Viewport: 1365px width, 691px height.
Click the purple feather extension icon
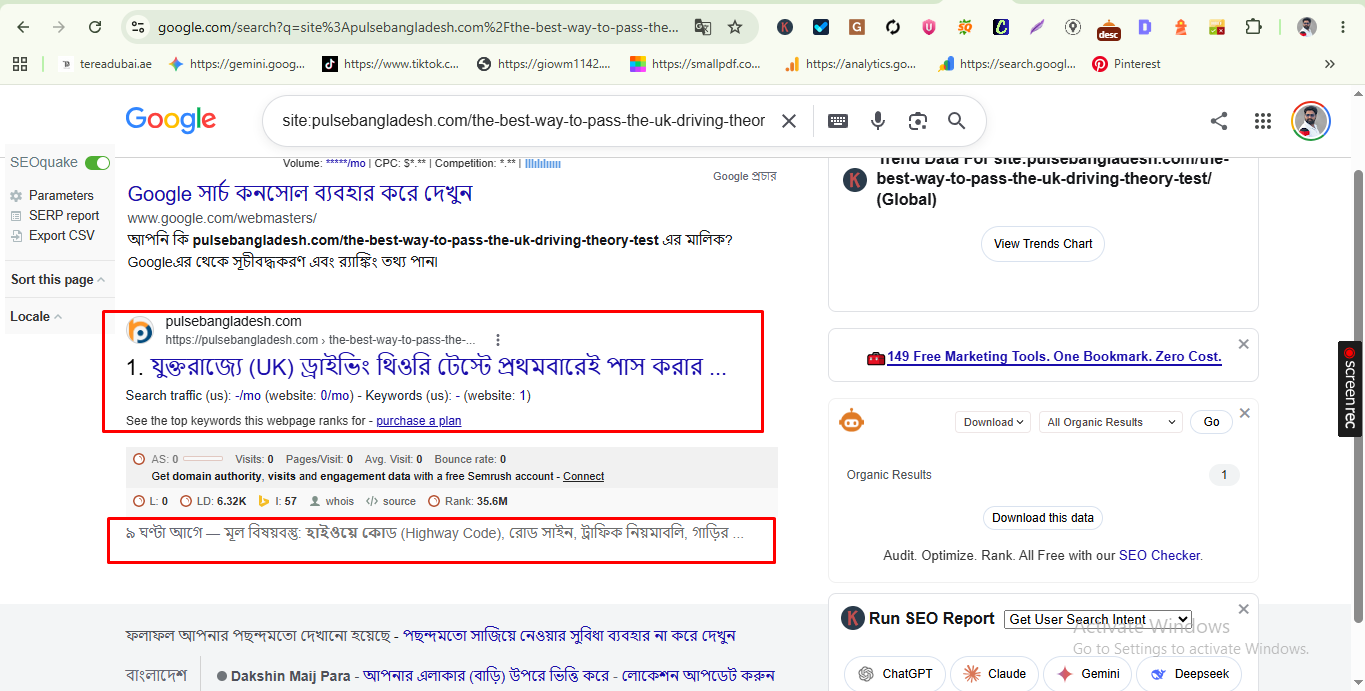(1037, 27)
